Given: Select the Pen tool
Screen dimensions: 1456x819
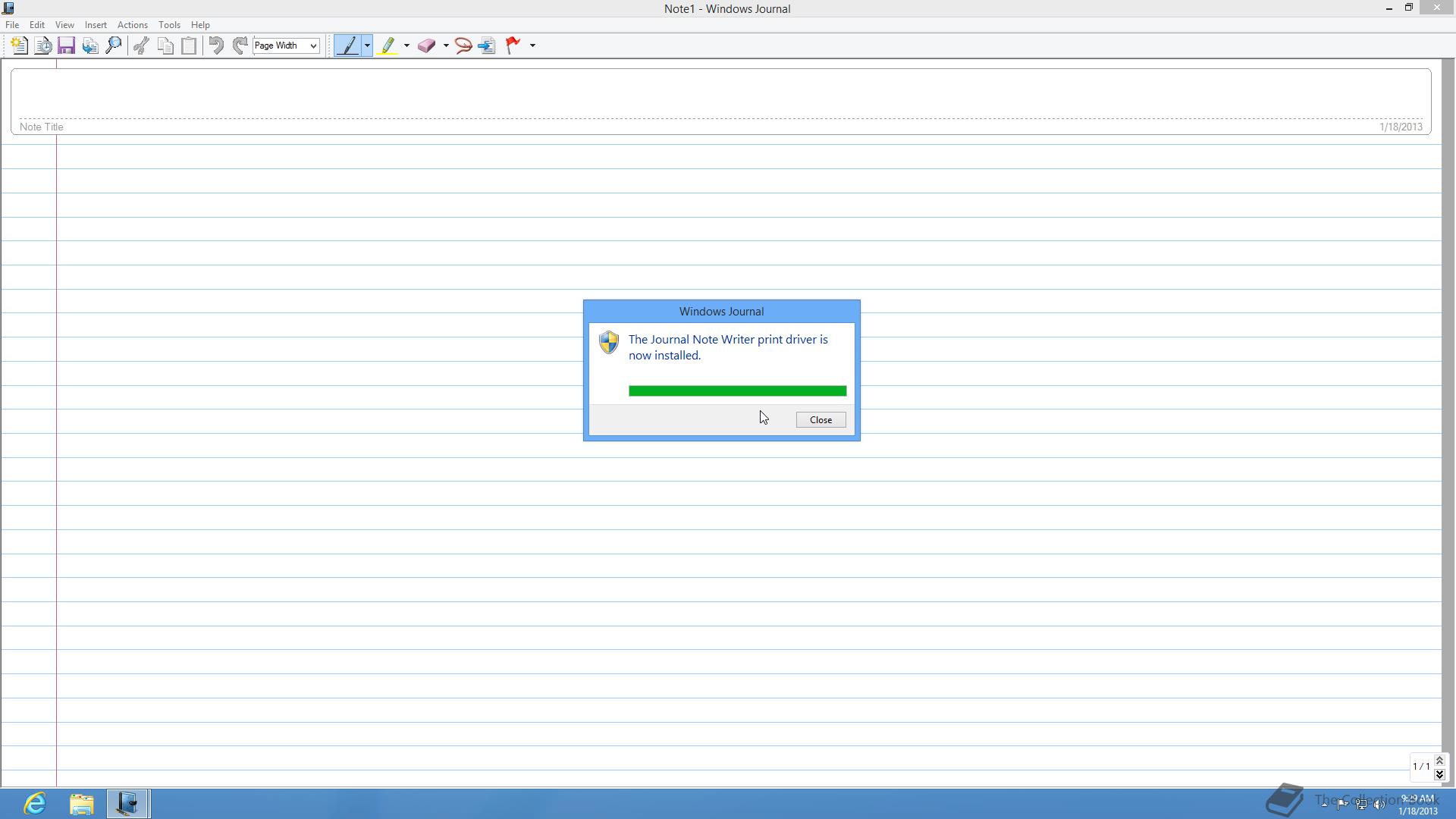Looking at the screenshot, I should [348, 45].
